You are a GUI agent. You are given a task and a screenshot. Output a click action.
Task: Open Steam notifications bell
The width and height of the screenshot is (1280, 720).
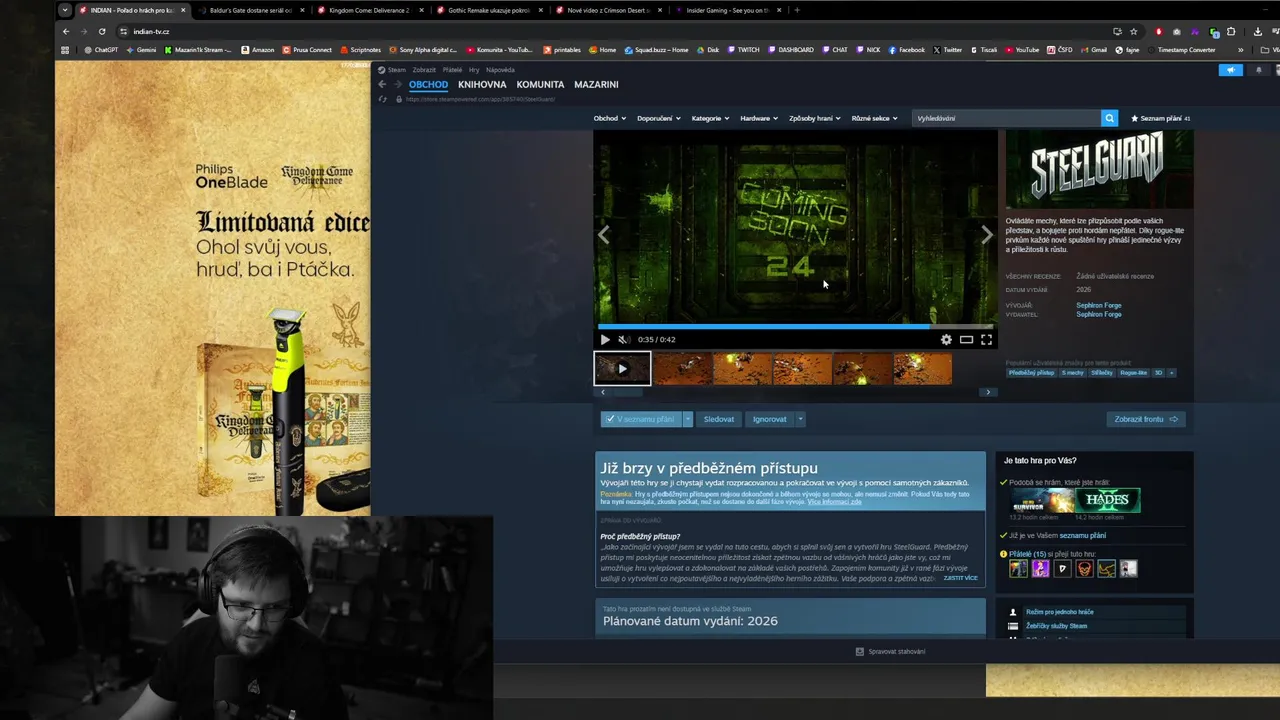1259,70
